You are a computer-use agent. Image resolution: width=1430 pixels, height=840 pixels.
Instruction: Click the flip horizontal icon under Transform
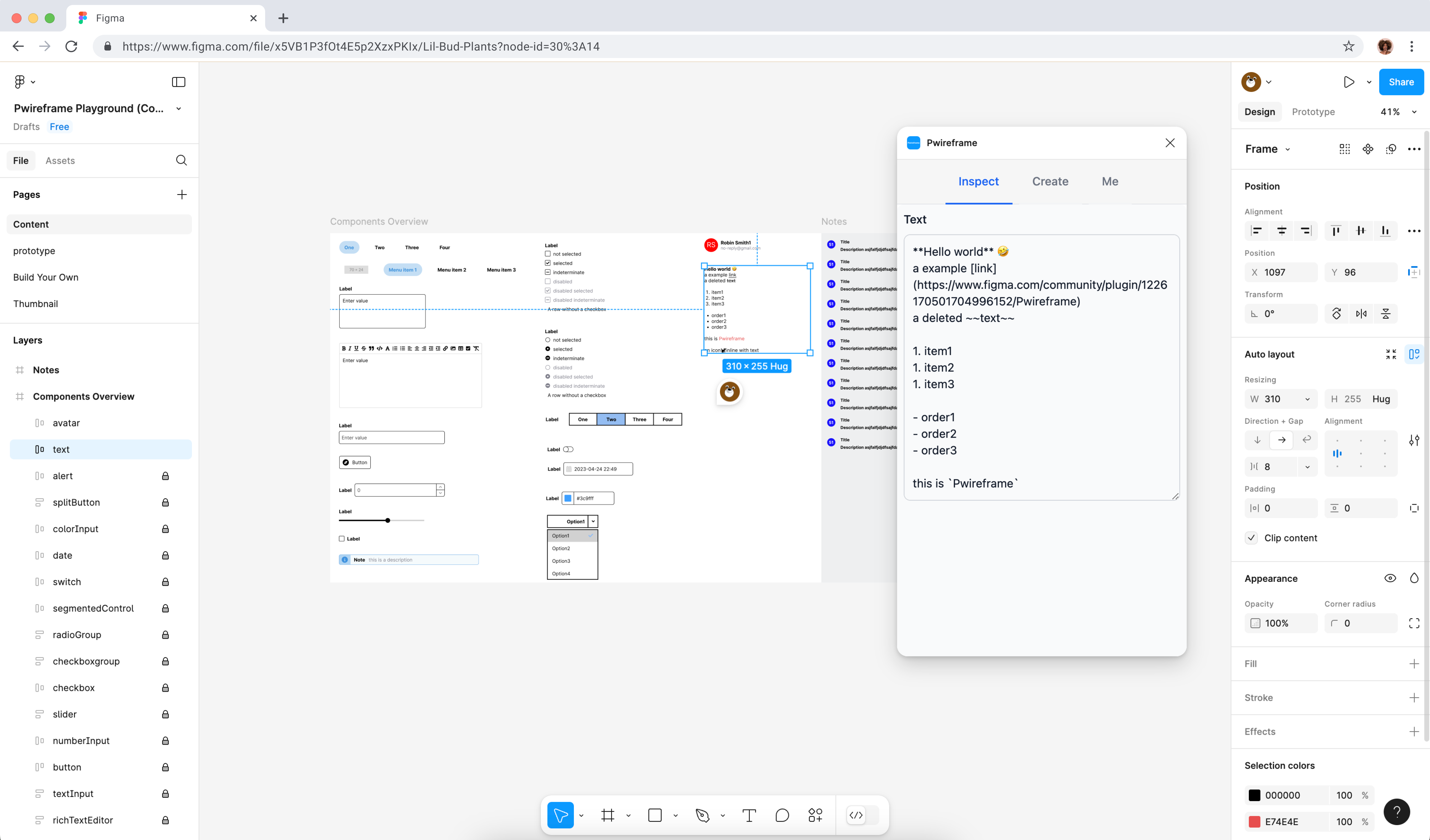[x=1361, y=313]
